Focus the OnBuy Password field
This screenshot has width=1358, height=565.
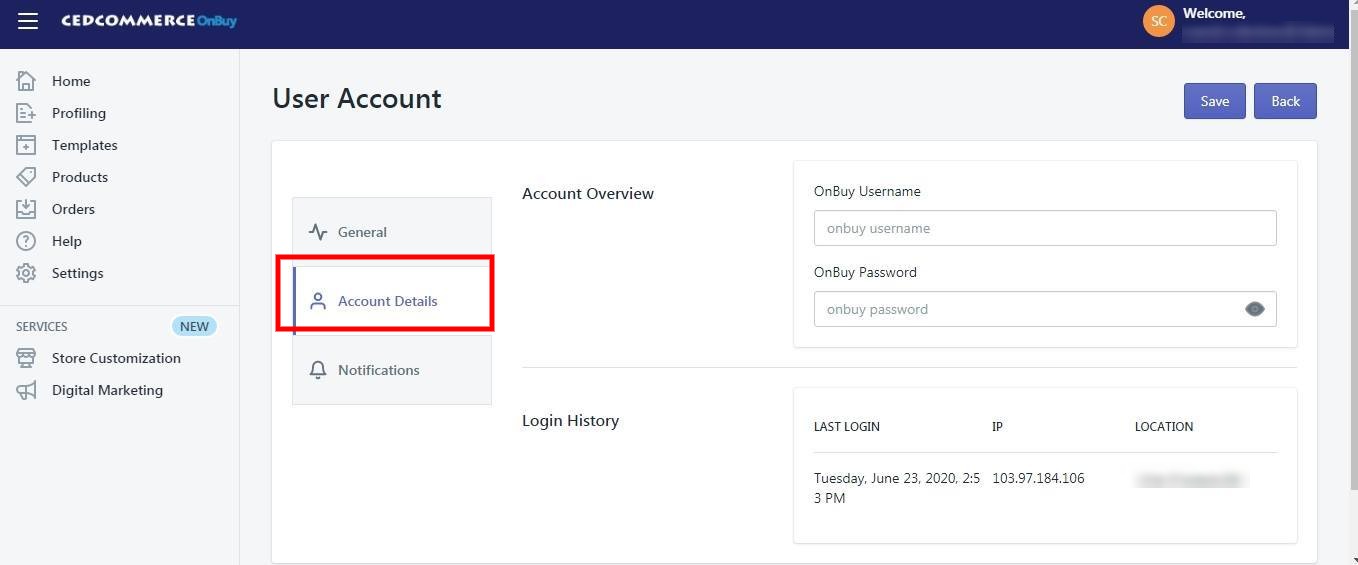(1025, 309)
